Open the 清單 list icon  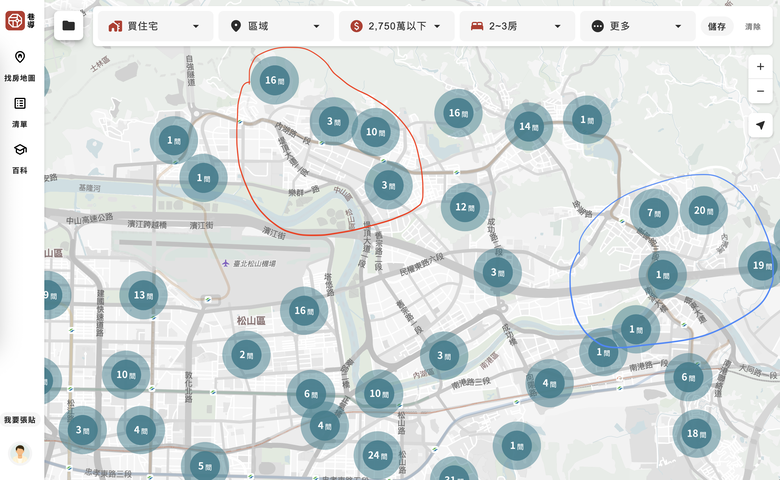click(x=20, y=103)
